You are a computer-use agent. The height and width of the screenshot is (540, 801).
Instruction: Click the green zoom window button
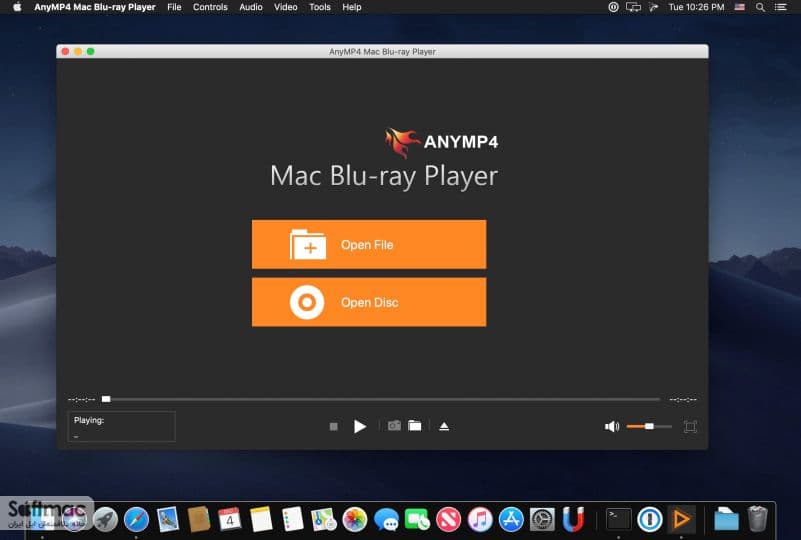pyautogui.click(x=90, y=51)
